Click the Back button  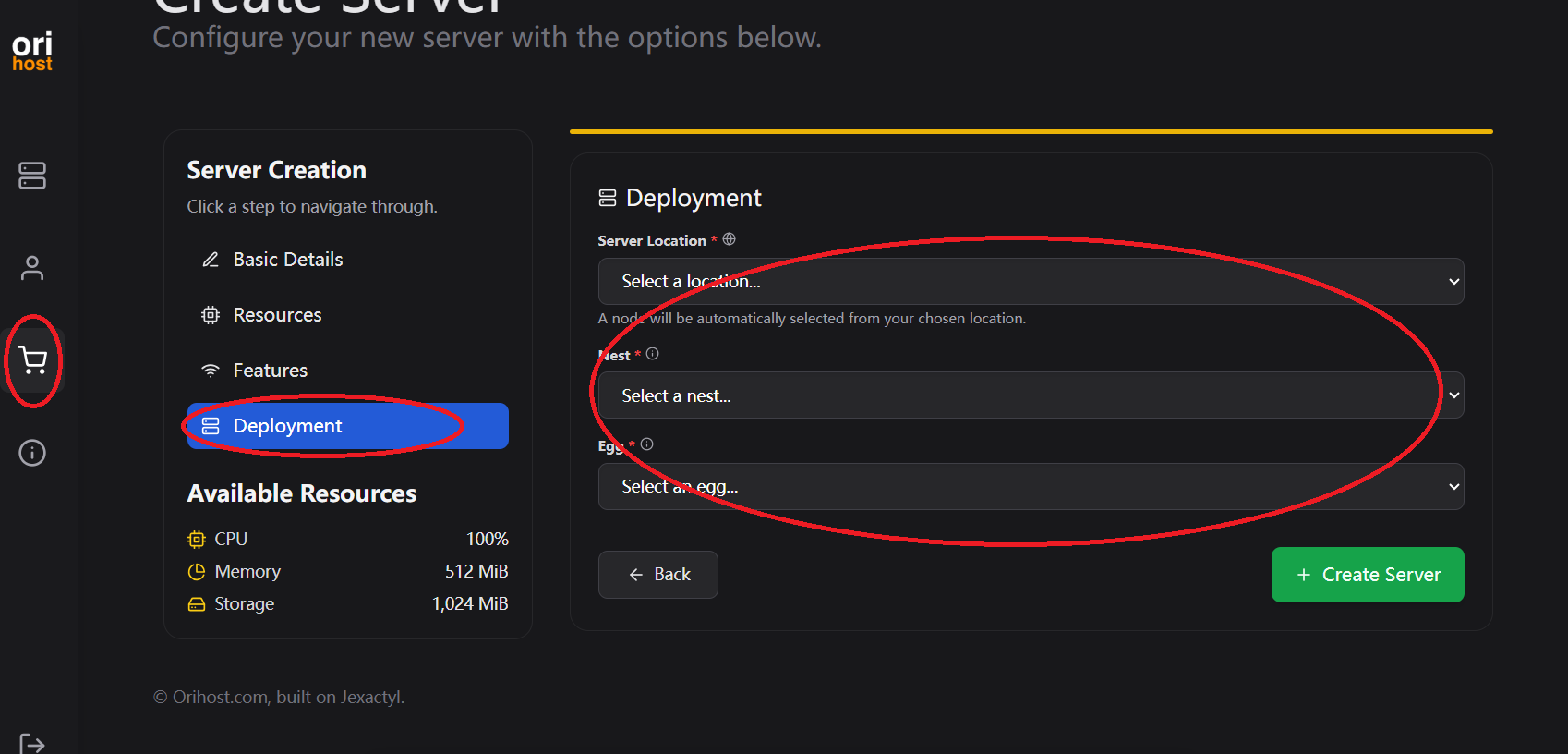[658, 575]
